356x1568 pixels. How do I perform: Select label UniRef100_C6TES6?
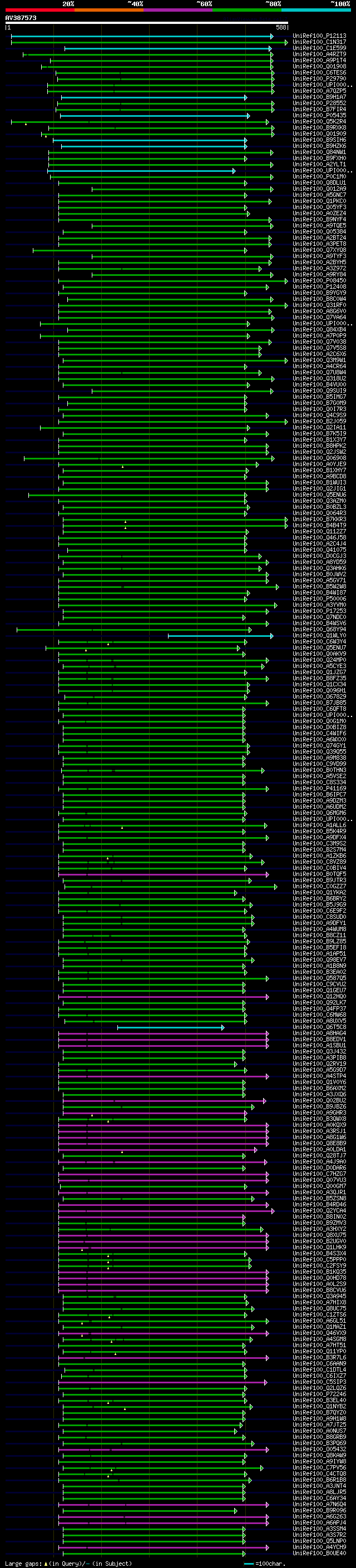tap(319, 72)
